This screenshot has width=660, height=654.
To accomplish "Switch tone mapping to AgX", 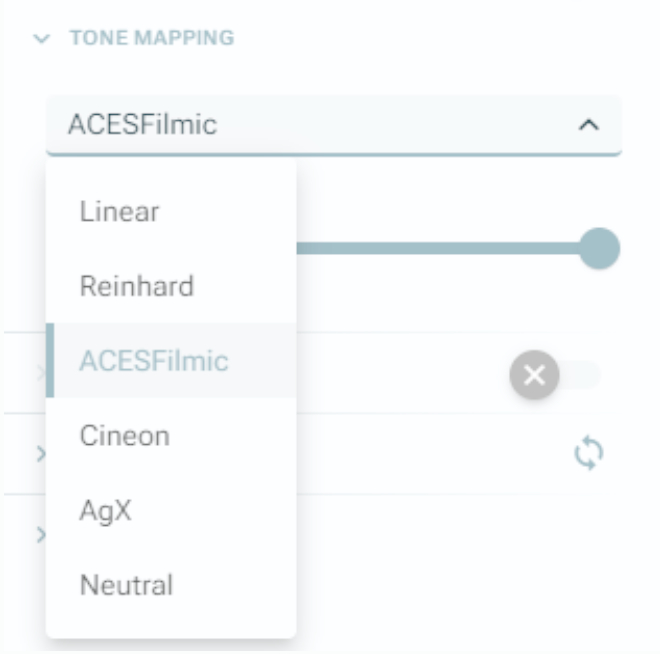I will pyautogui.click(x=106, y=511).
